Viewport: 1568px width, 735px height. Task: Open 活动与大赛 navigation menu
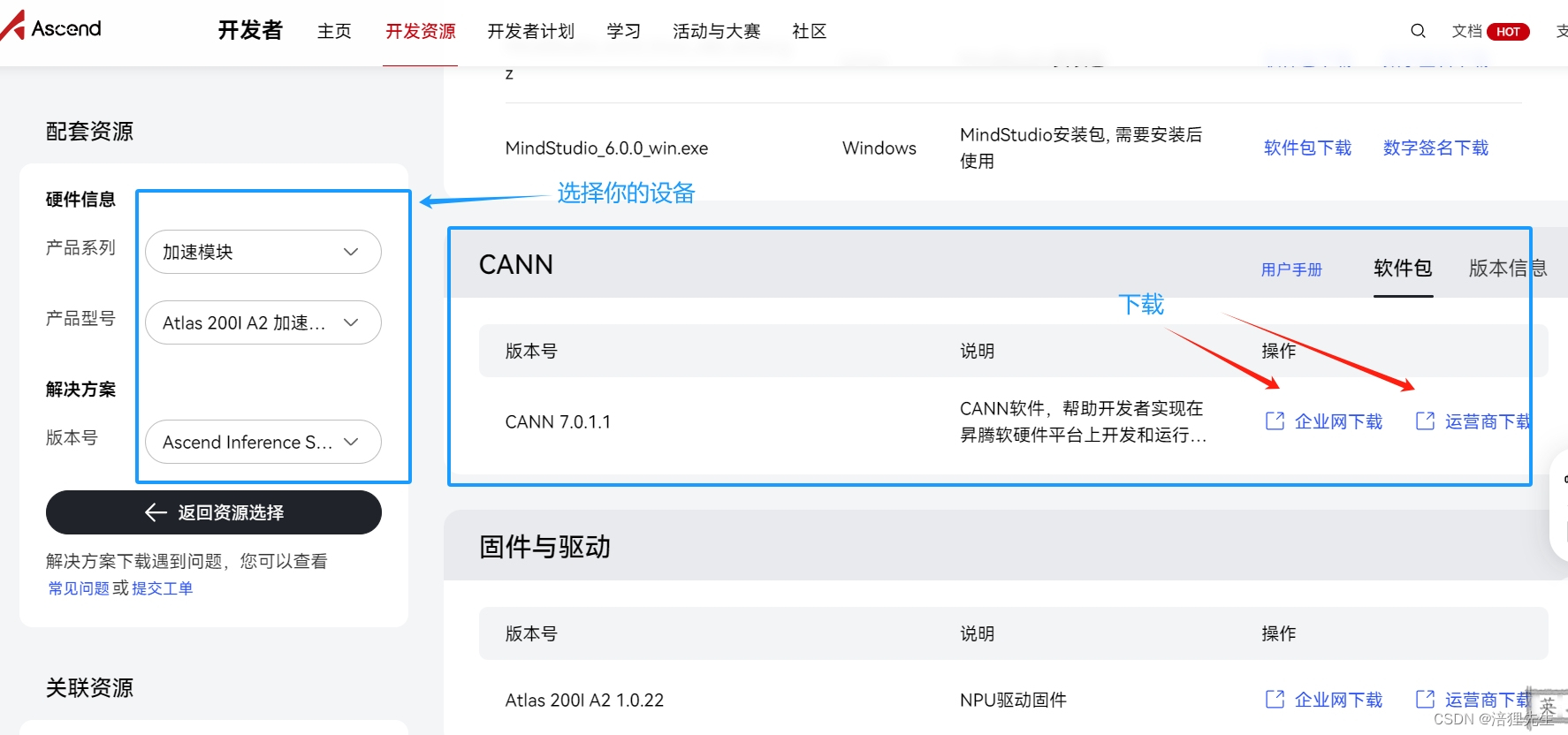(717, 32)
